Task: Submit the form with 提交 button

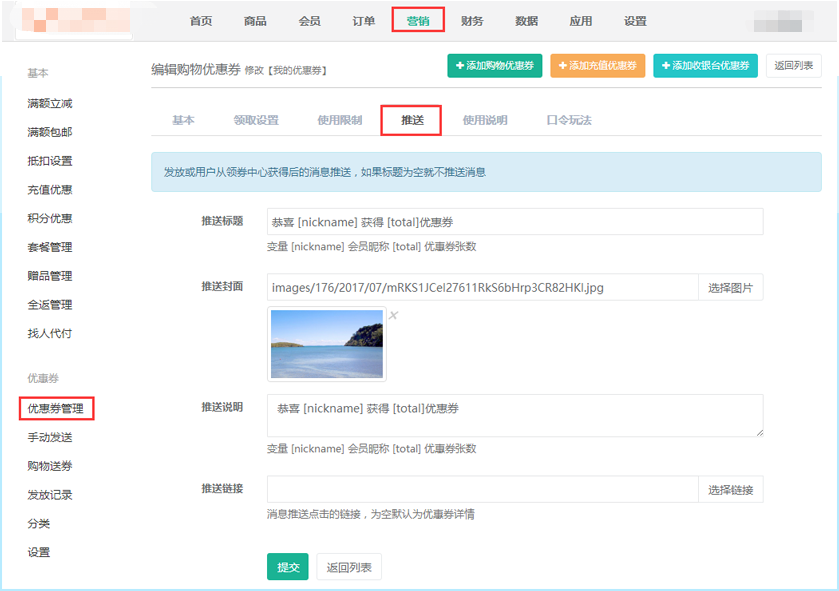Action: click(288, 567)
